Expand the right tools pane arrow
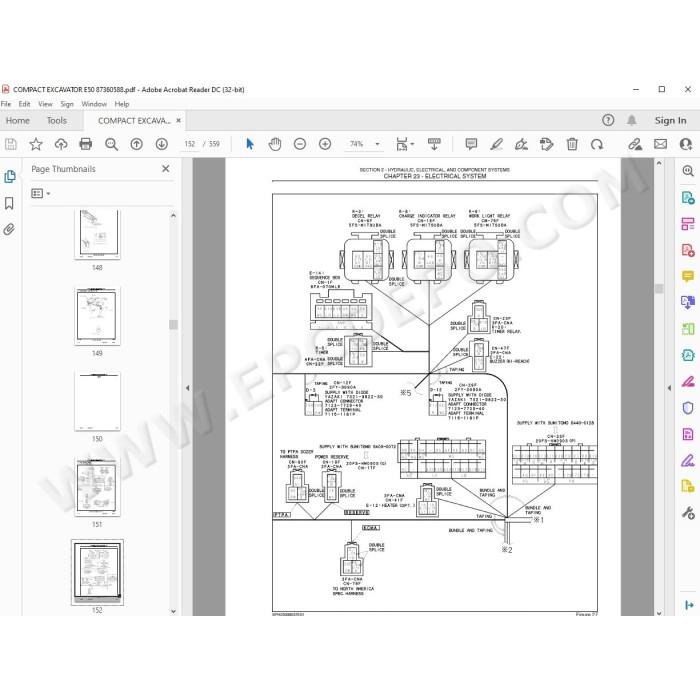Screen dimensions: 700x700 click(689, 605)
